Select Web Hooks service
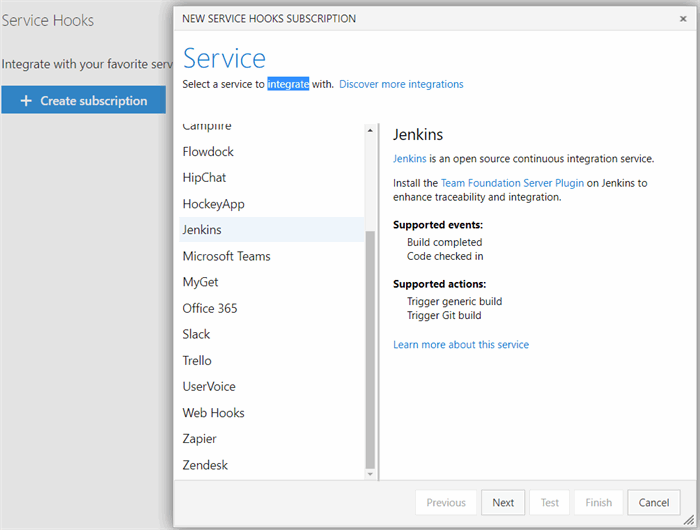This screenshot has height=530, width=700. pos(213,412)
